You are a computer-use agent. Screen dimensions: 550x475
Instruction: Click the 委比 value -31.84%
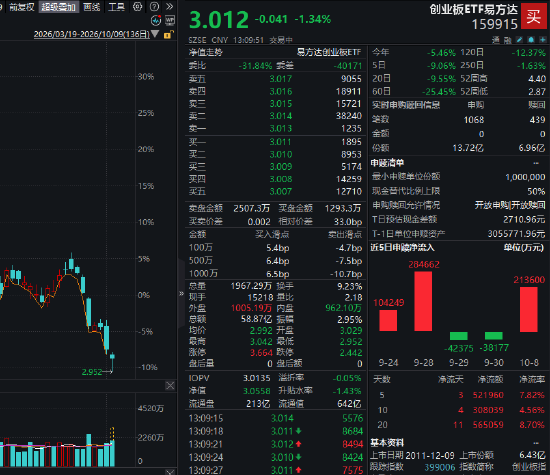[255, 66]
